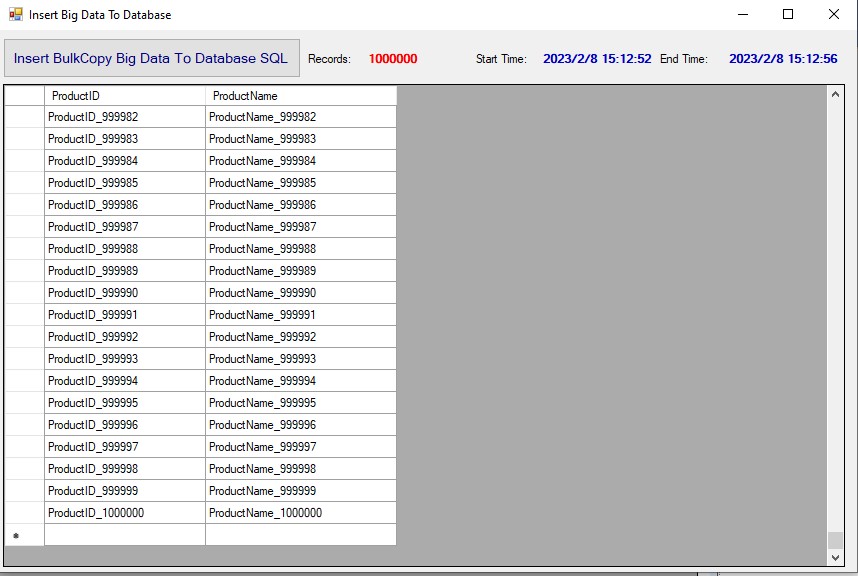858x576 pixels.
Task: Click Insert BulkCopy Big Data To Database SQL button
Action: [x=152, y=58]
